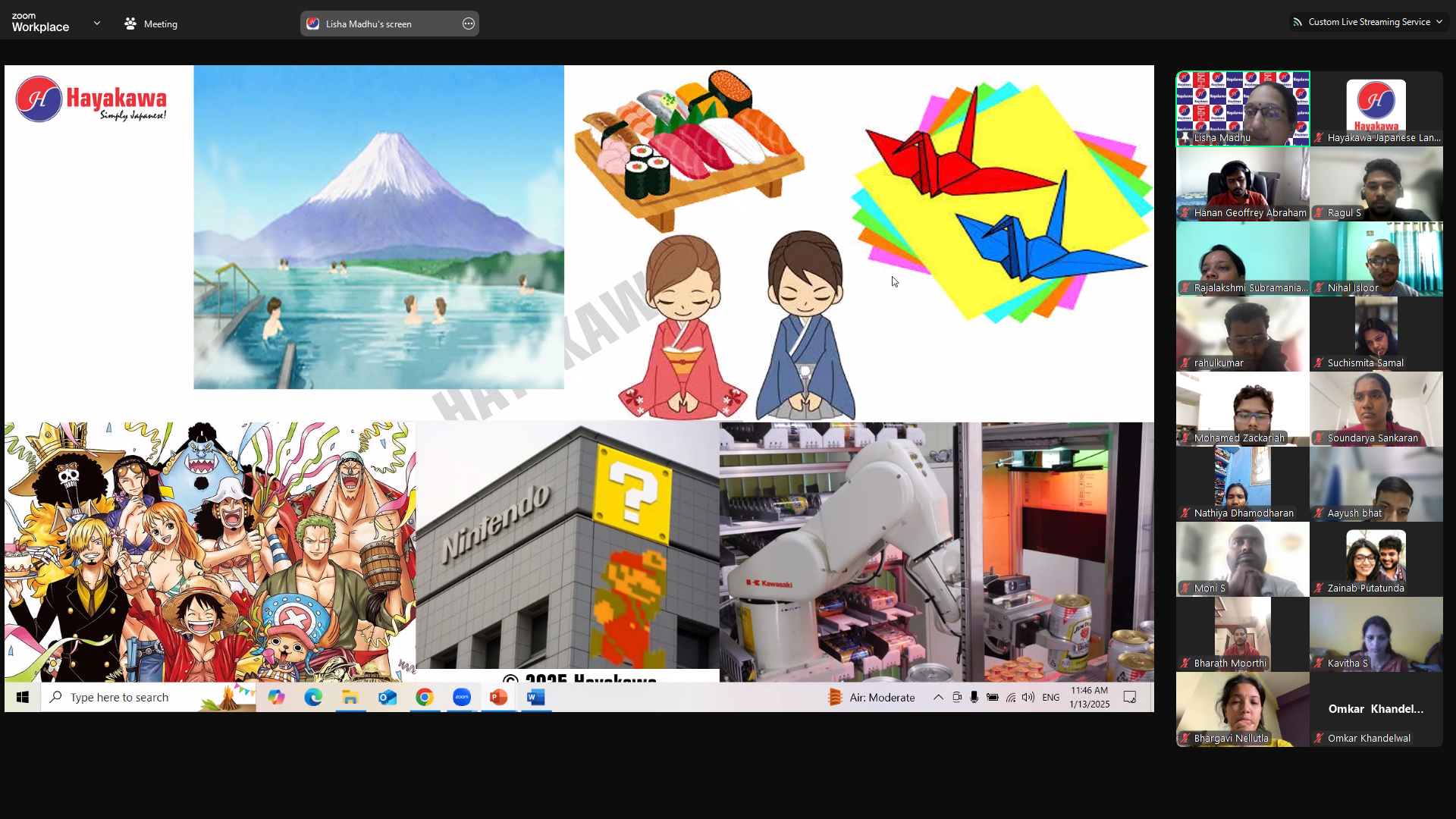Select Suchismita Samal's video tile

pos(1376,334)
